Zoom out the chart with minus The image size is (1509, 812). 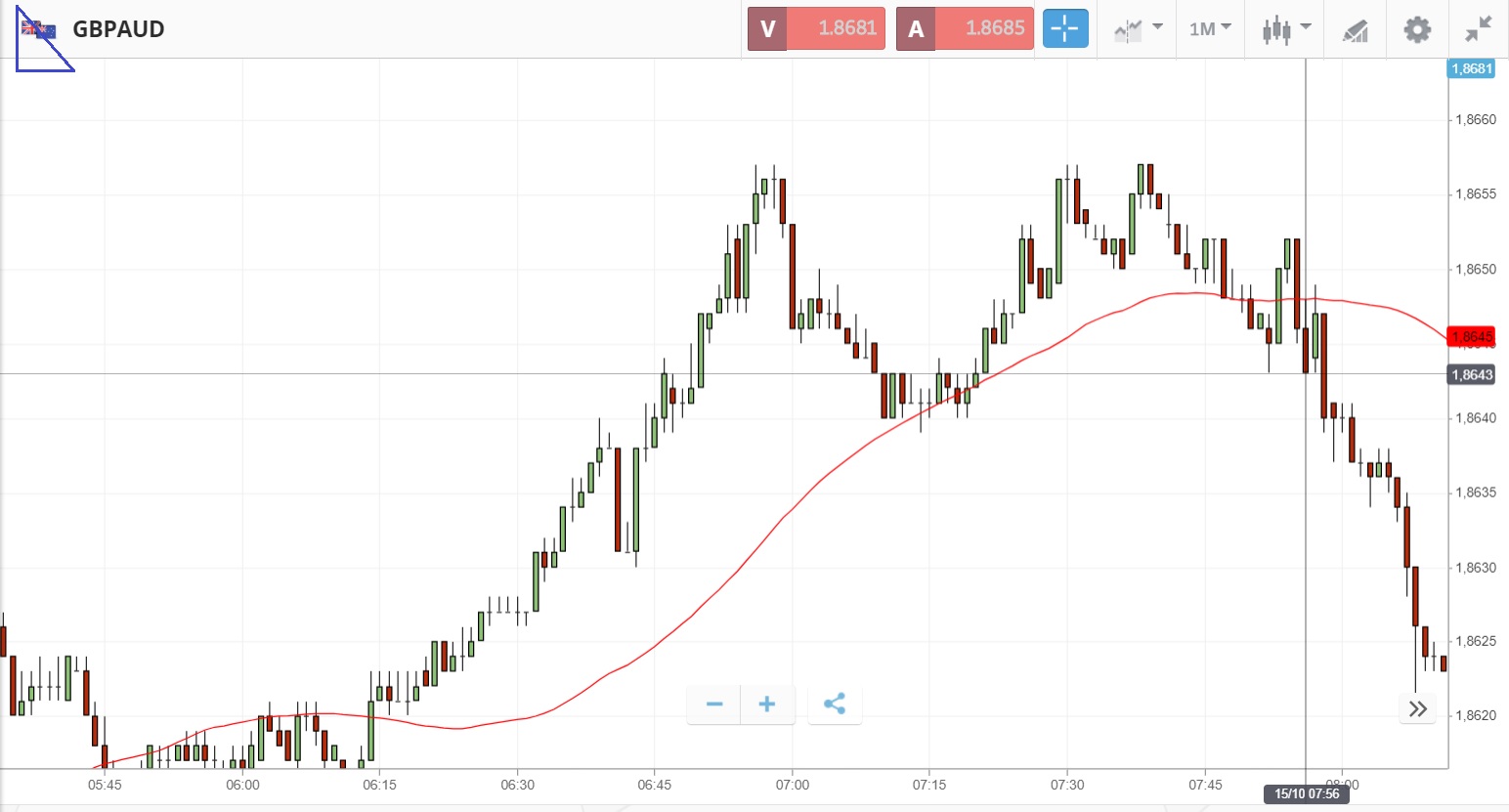714,705
